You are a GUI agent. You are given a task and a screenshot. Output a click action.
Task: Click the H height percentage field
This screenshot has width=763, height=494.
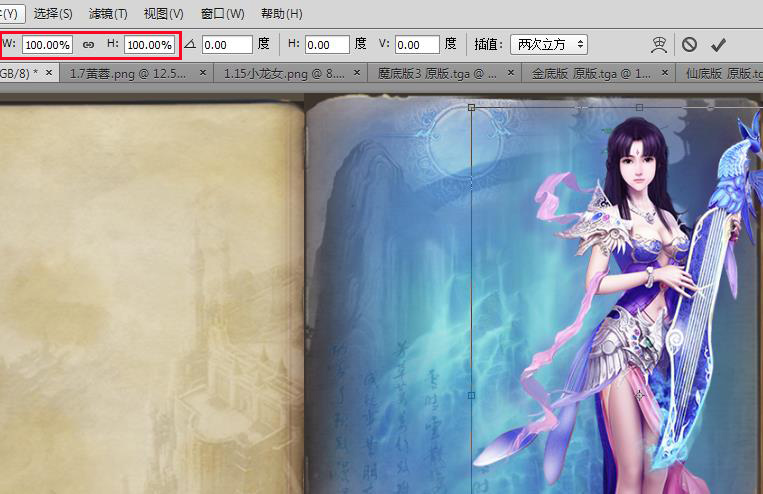point(149,45)
